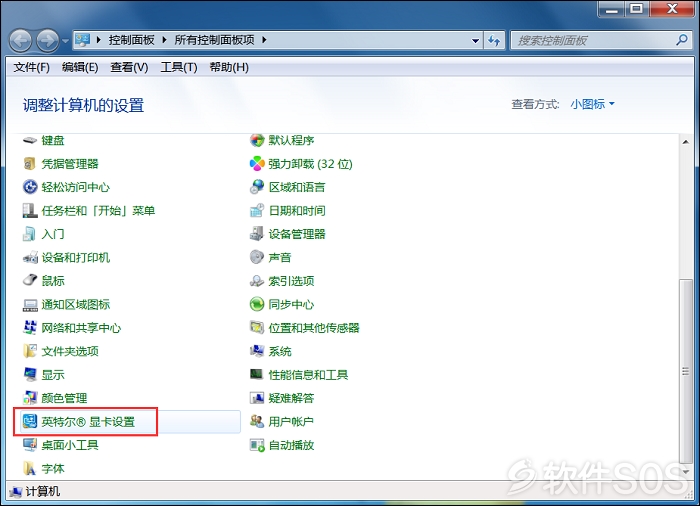This screenshot has width=700, height=506.
Task: Click the Back navigation button
Action: tap(21, 41)
